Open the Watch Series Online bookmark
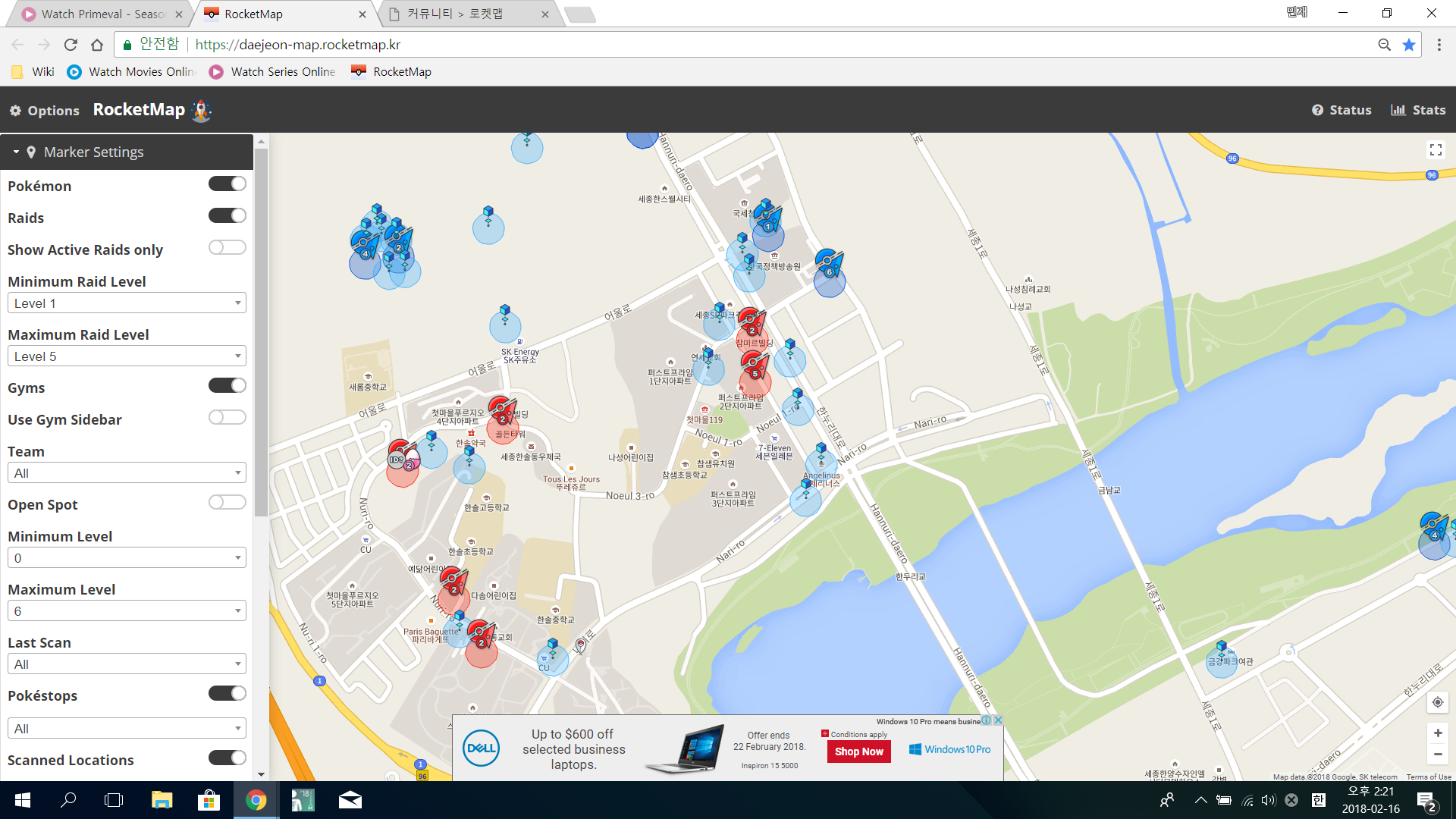Viewport: 1456px width, 819px height. (273, 71)
